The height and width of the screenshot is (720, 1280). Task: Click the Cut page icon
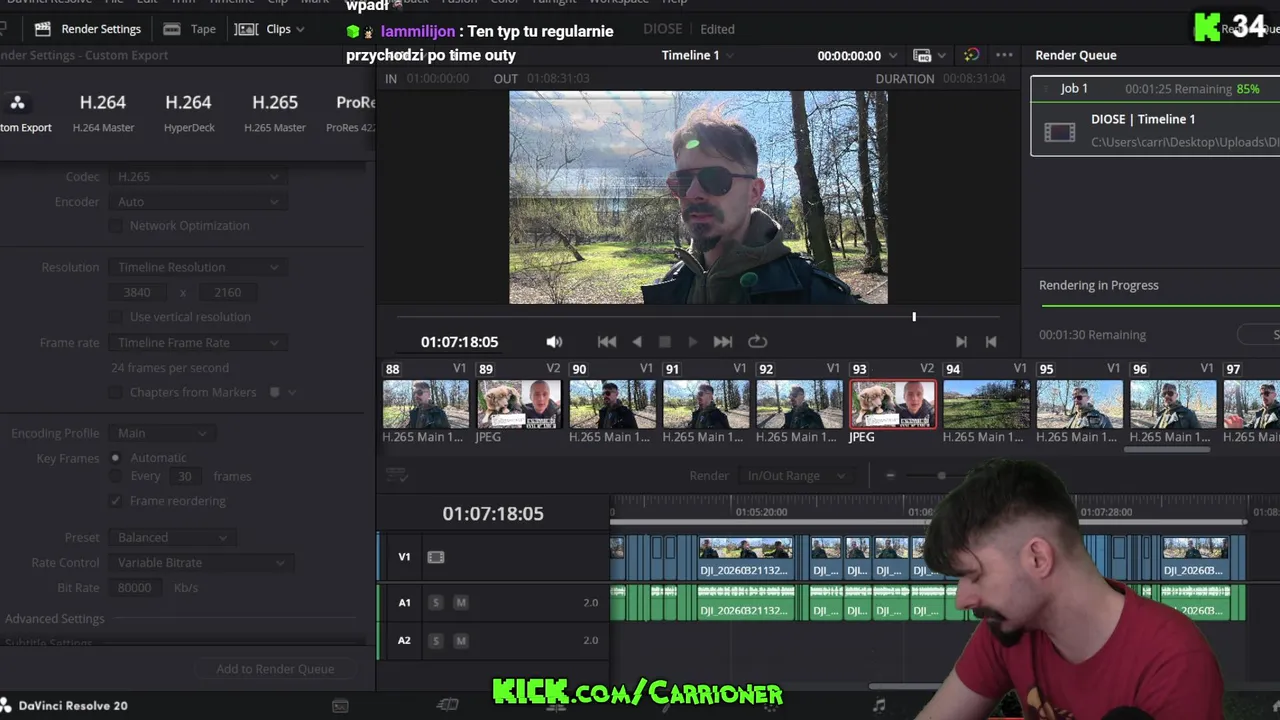pos(448,705)
